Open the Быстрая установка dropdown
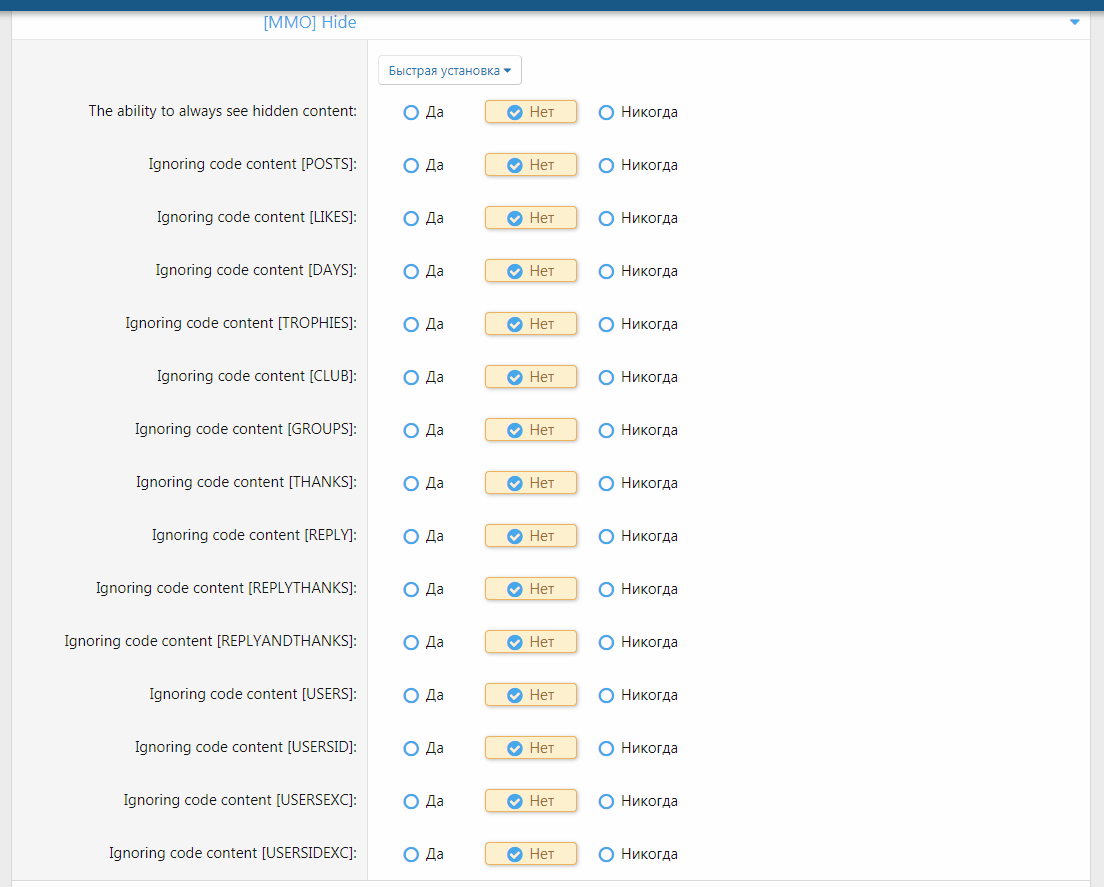This screenshot has height=887, width=1104. (x=449, y=71)
